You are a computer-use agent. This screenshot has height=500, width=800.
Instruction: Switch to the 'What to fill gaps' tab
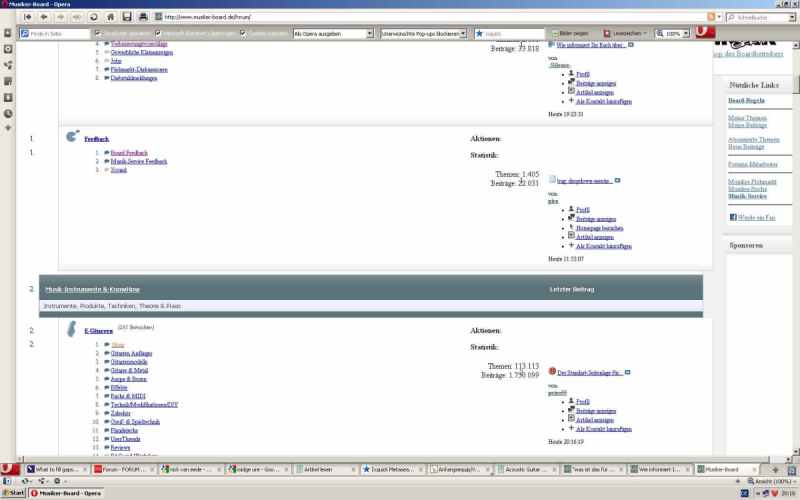pos(58,469)
